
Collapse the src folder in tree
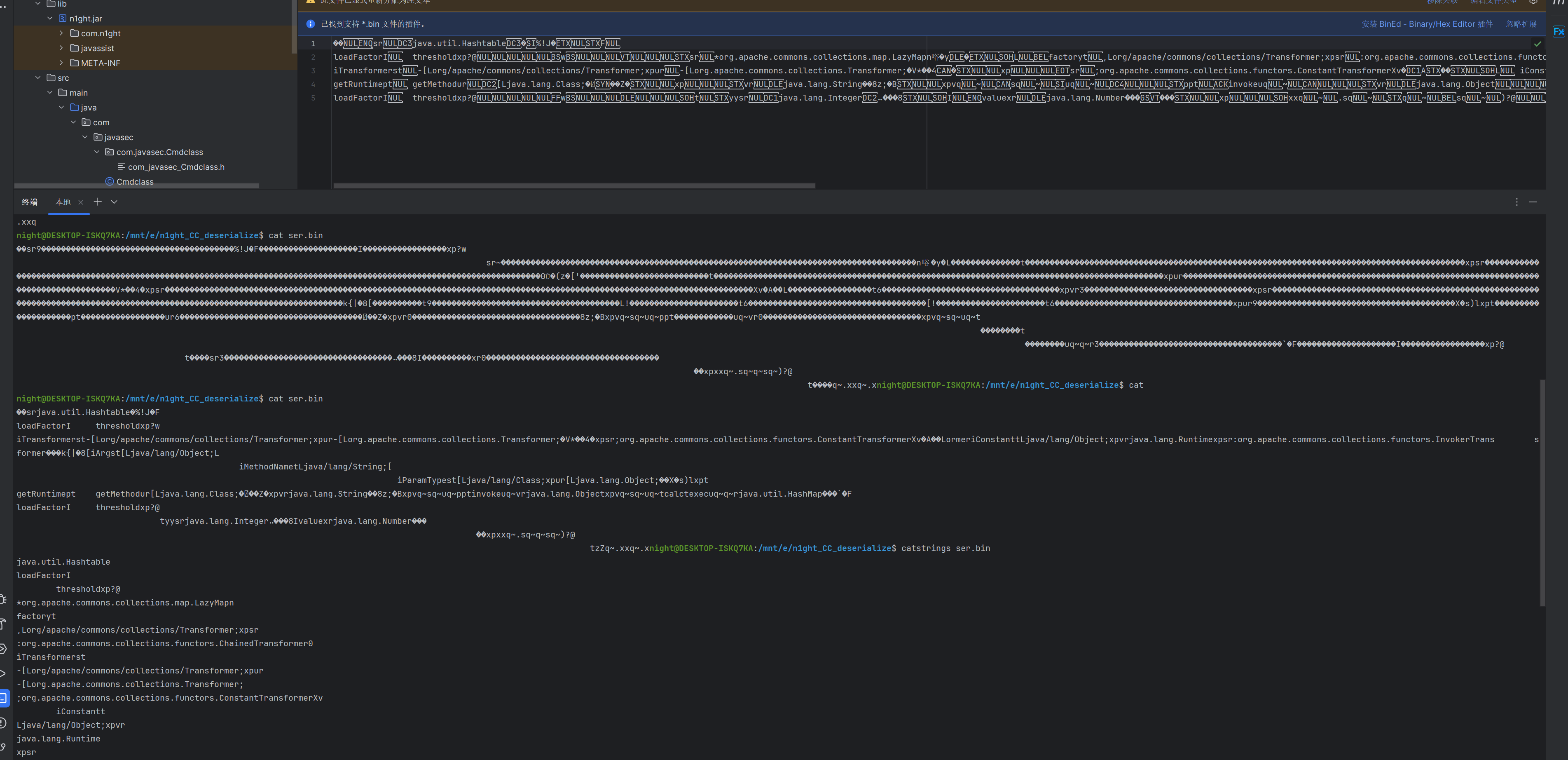[x=38, y=78]
